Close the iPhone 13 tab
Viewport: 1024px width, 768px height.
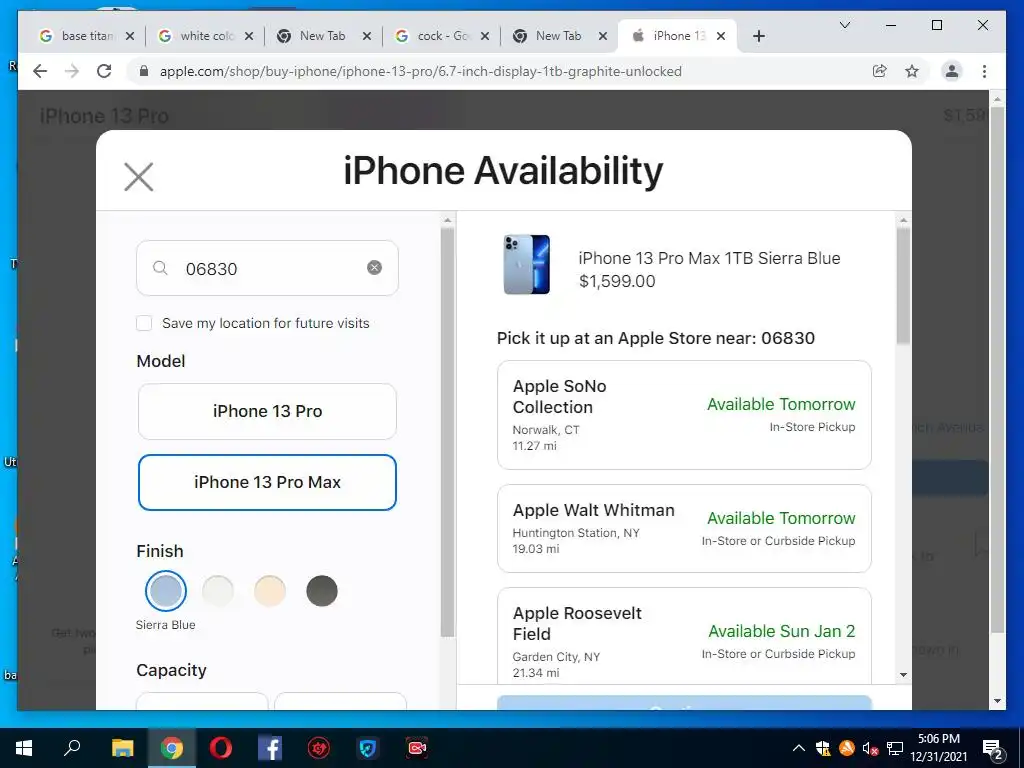721,37
